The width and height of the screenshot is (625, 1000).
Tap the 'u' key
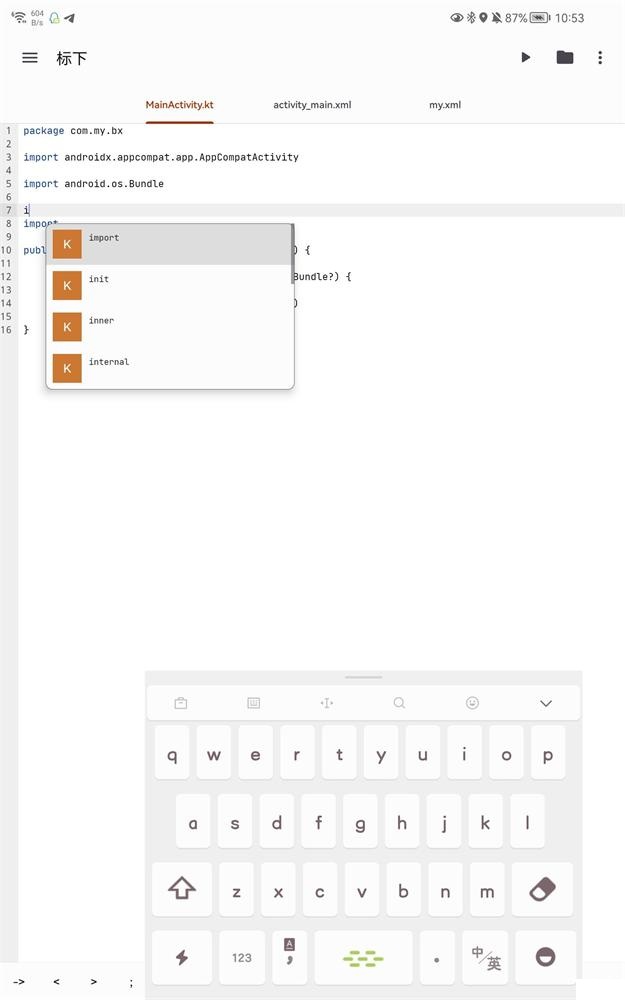coord(422,753)
